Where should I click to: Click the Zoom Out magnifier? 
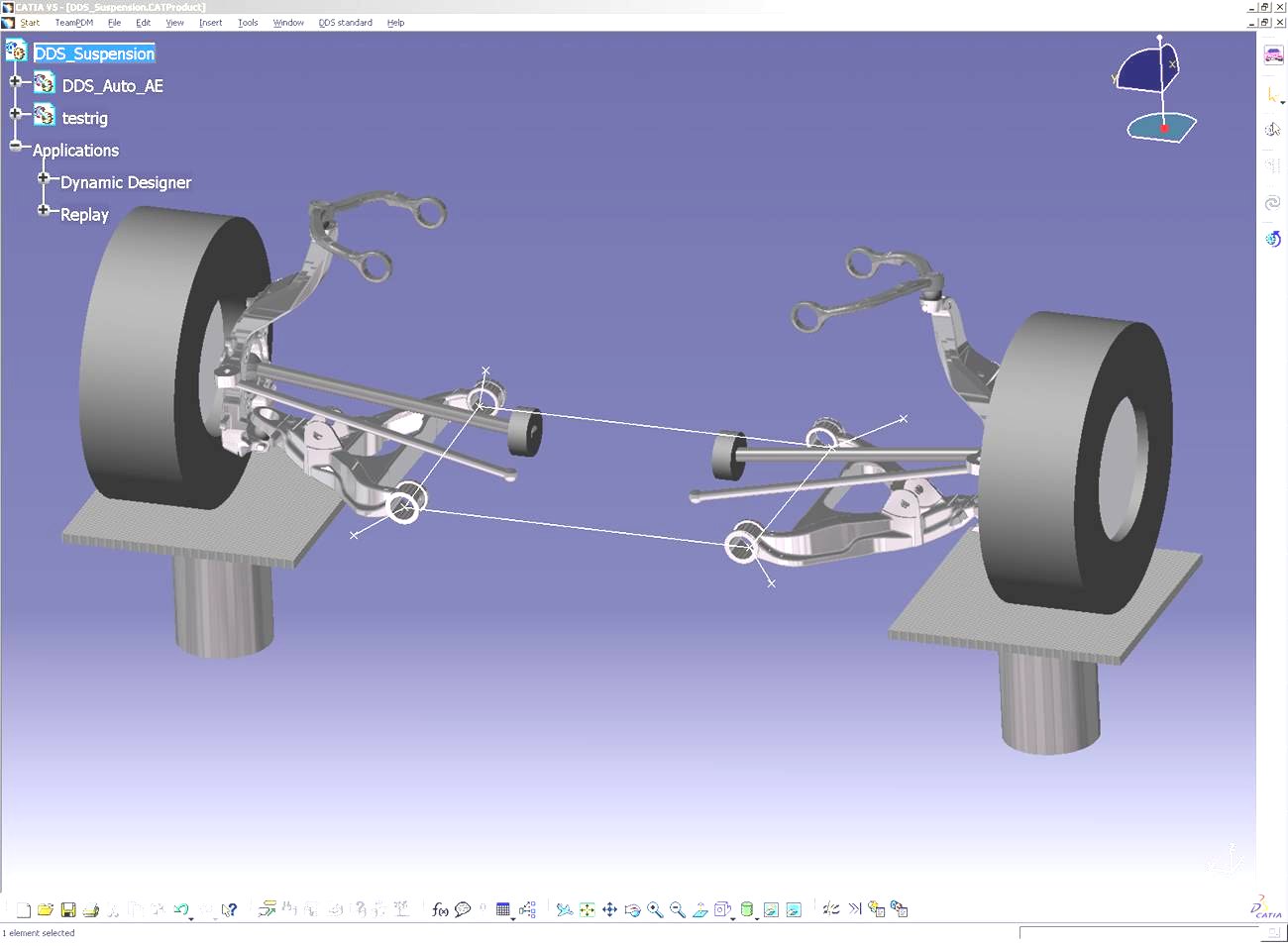click(678, 909)
